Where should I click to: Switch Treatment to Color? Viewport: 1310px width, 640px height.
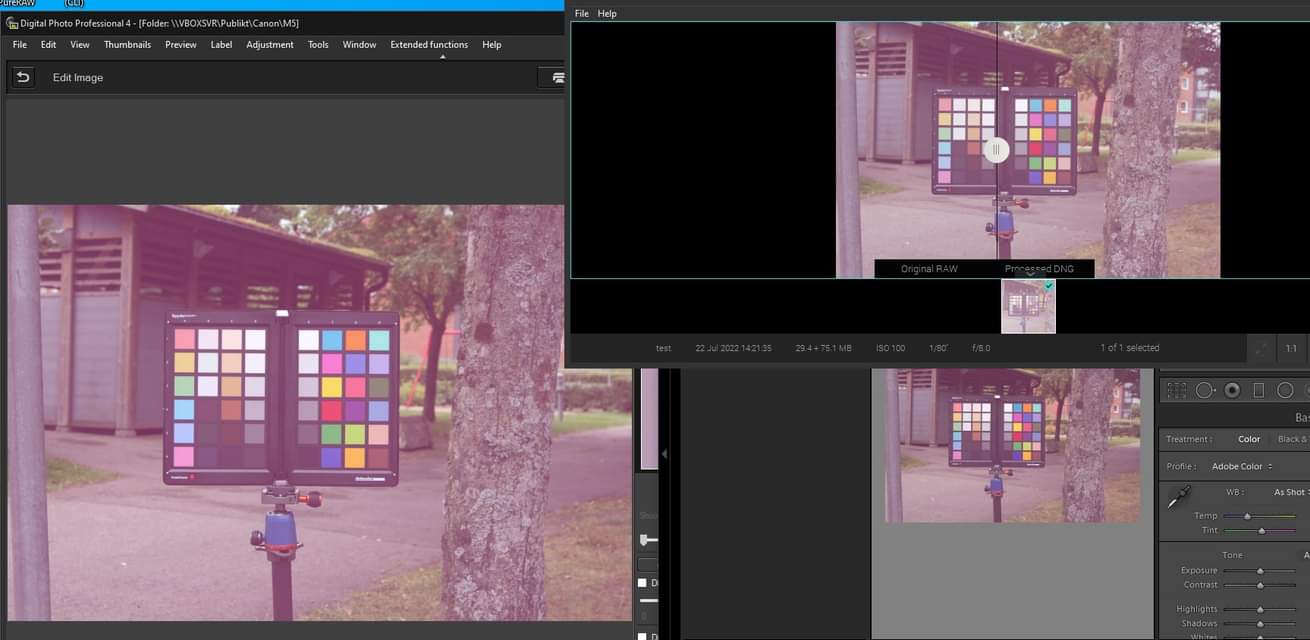pos(1249,438)
